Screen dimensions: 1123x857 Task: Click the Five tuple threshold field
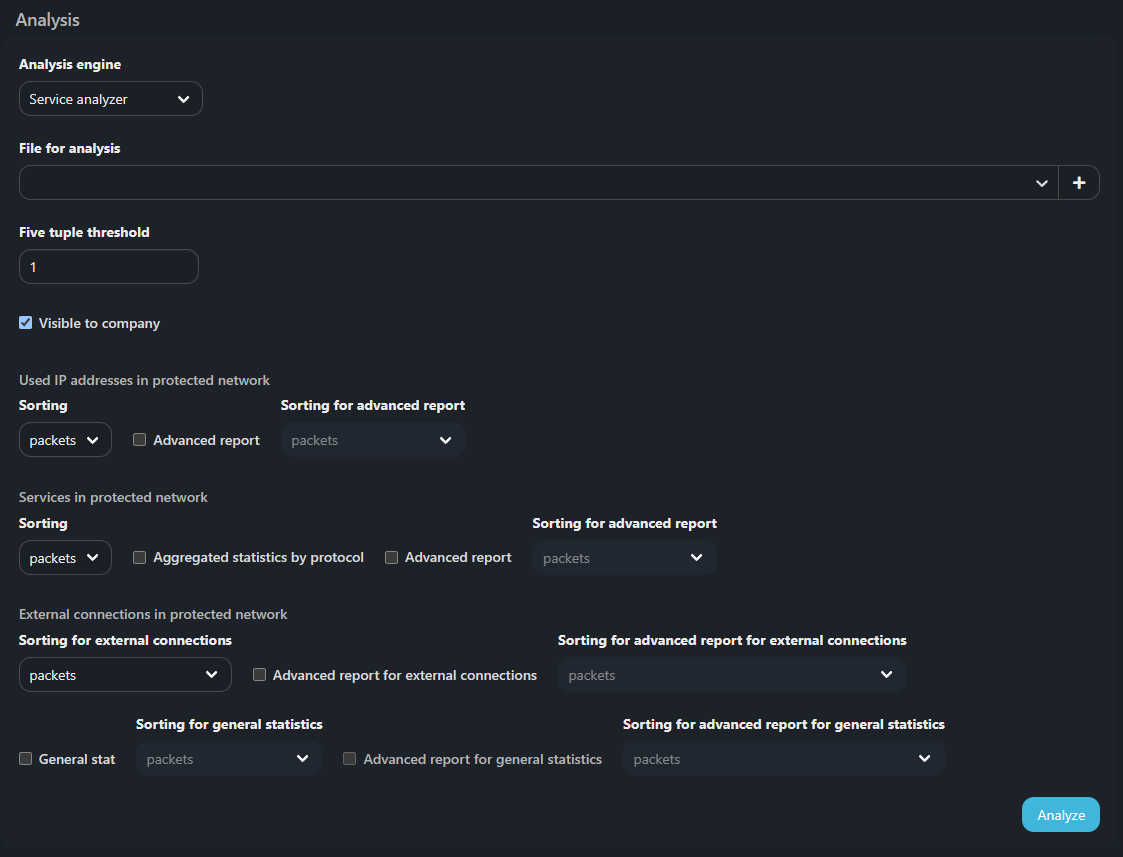point(108,267)
